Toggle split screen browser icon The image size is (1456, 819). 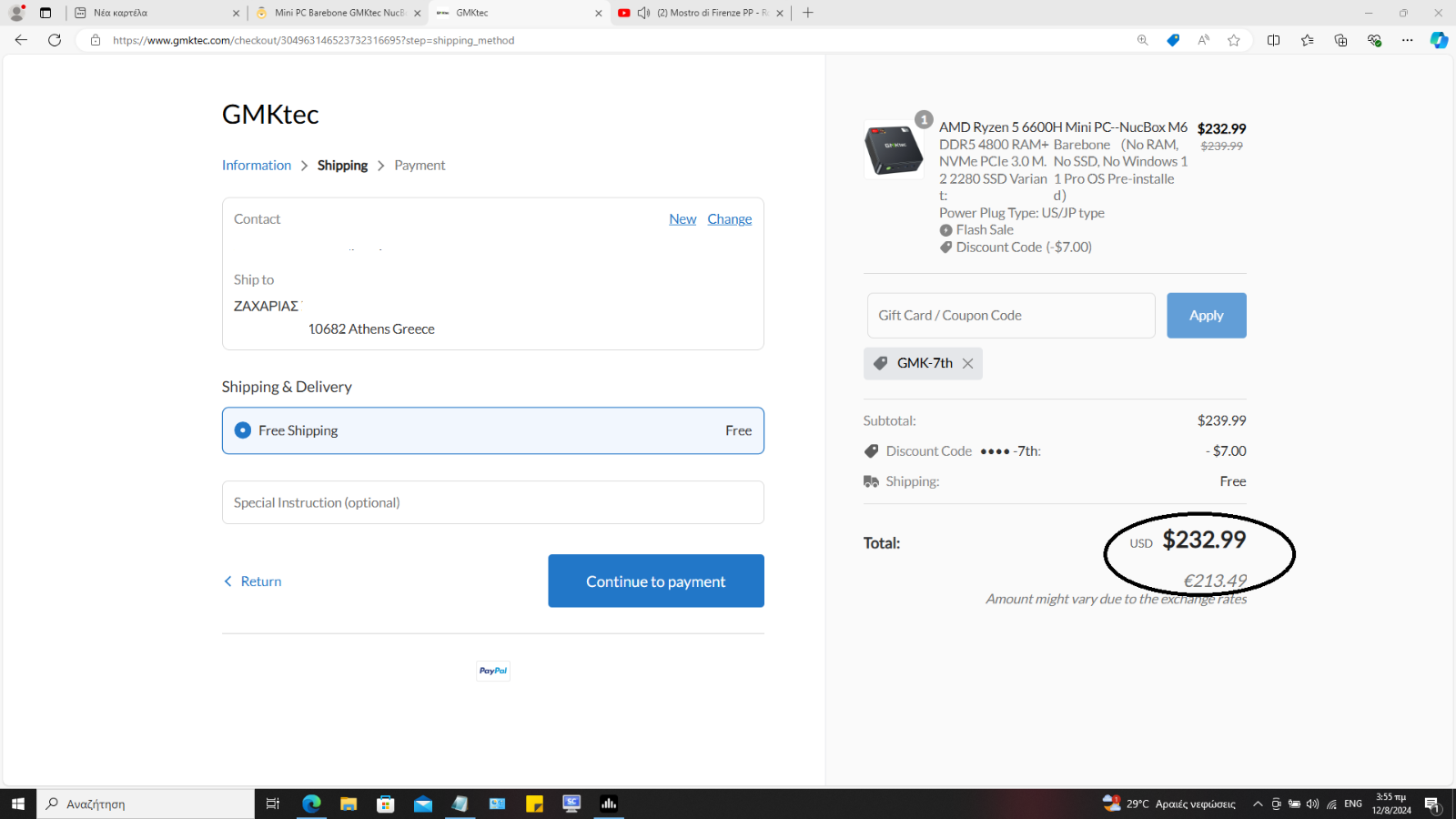click(1273, 40)
